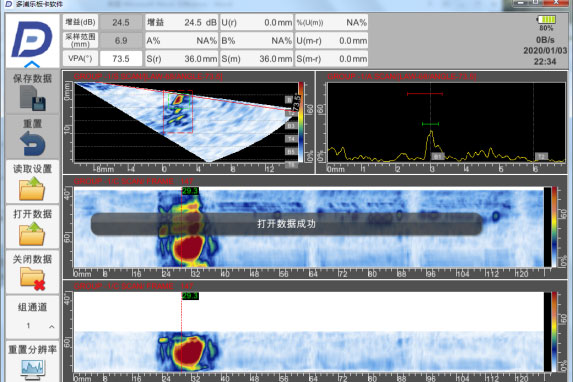Click the 保存数据 save data icon

pyautogui.click(x=33, y=98)
